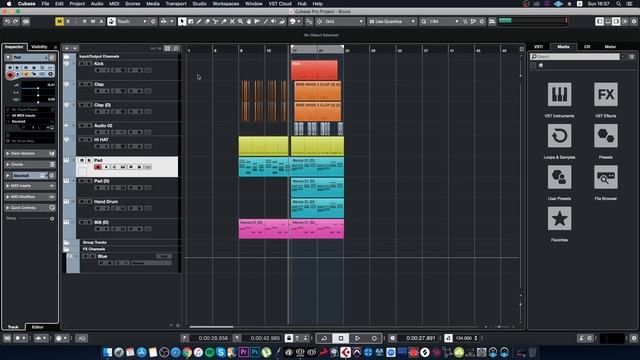The height and width of the screenshot is (360, 640).
Task: Switch to Visibility tab
Action: click(x=39, y=47)
